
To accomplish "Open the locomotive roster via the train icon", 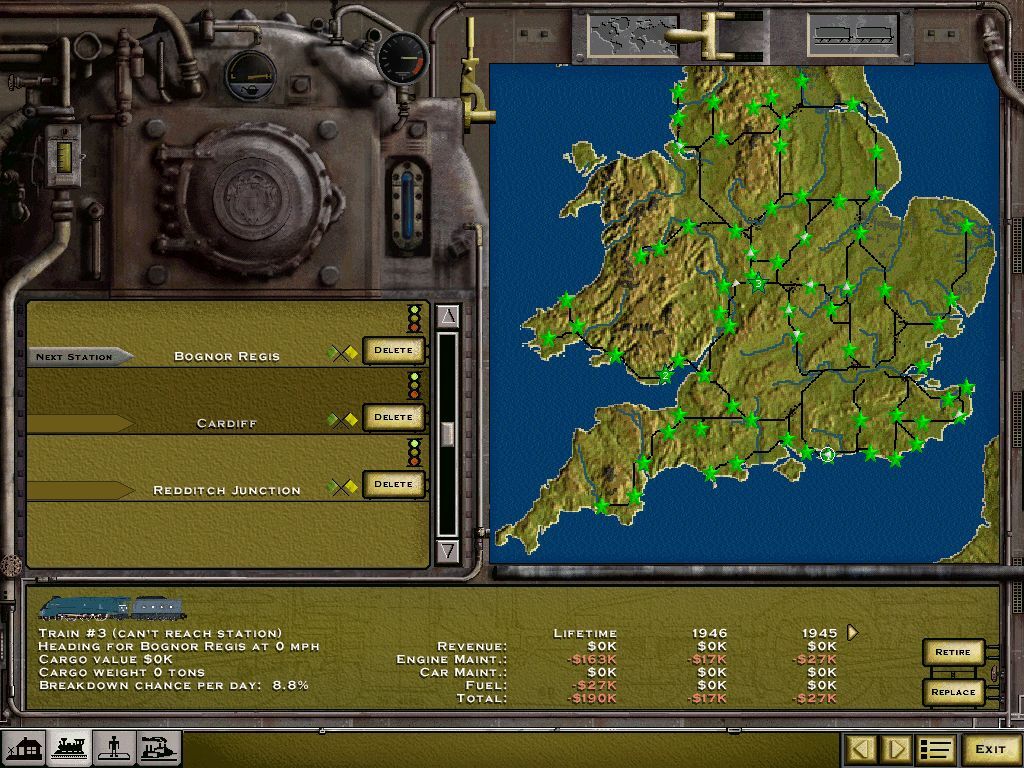I will pos(71,748).
